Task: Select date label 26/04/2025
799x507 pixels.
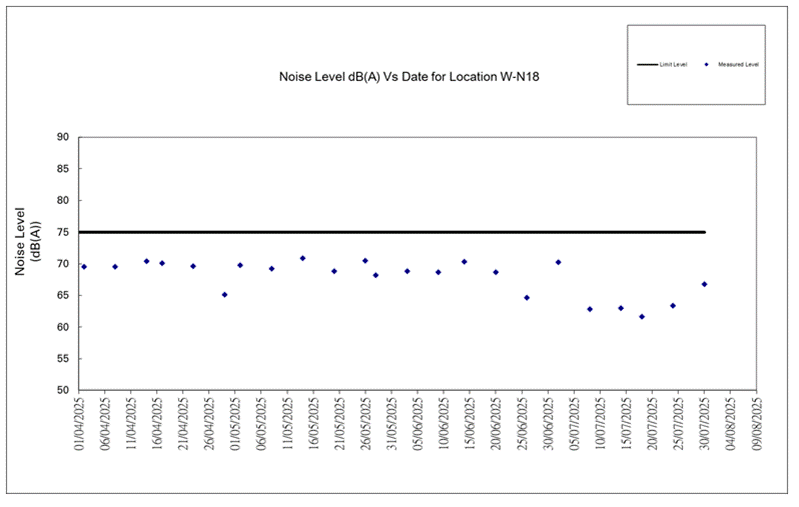Action: [x=209, y=424]
